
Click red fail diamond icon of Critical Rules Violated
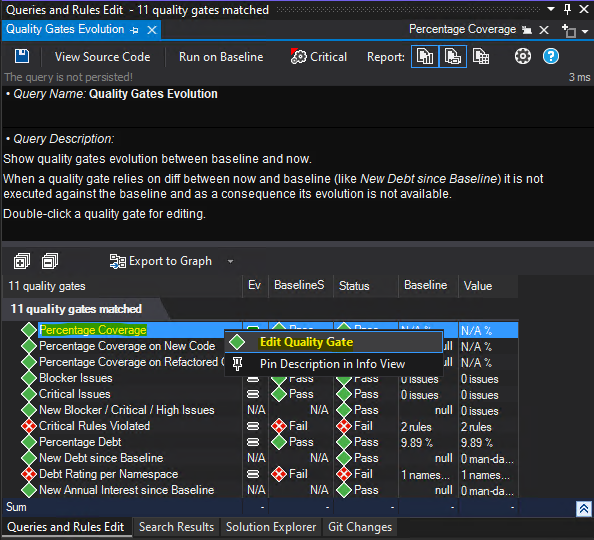29,426
